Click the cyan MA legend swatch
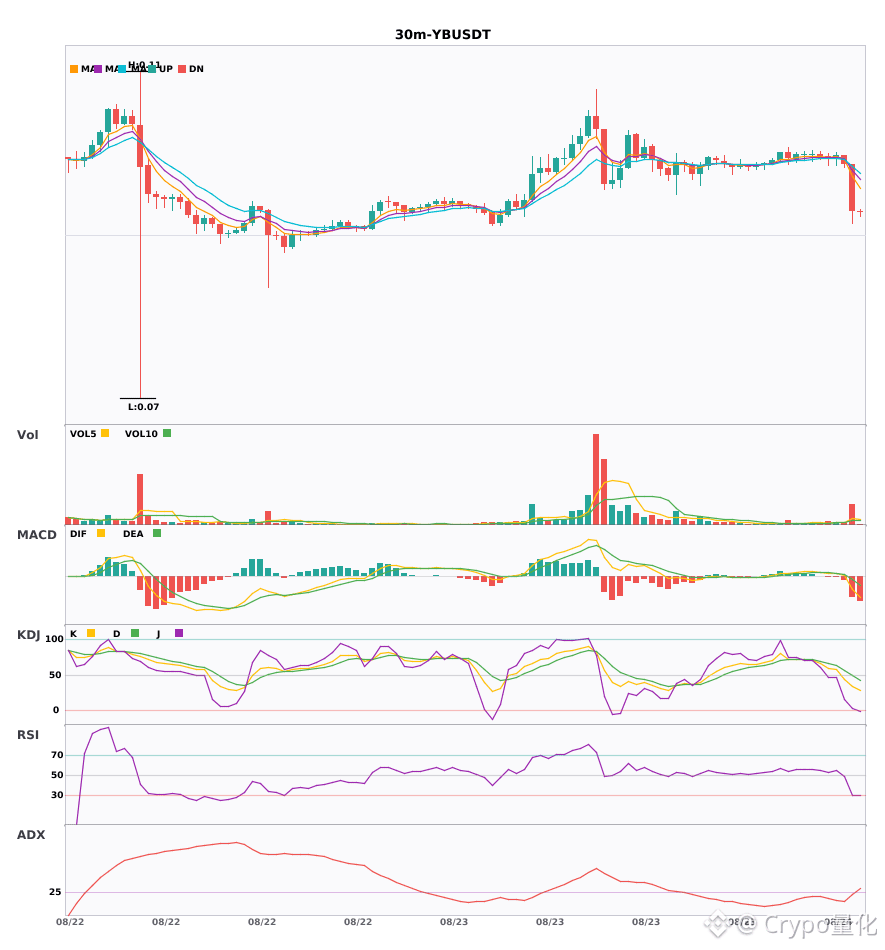This screenshot has width=885, height=950. [122, 69]
